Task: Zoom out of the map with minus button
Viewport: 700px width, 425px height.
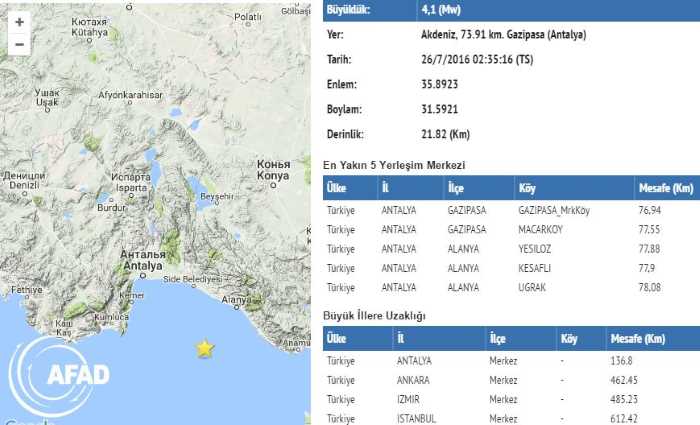Action: pos(19,44)
